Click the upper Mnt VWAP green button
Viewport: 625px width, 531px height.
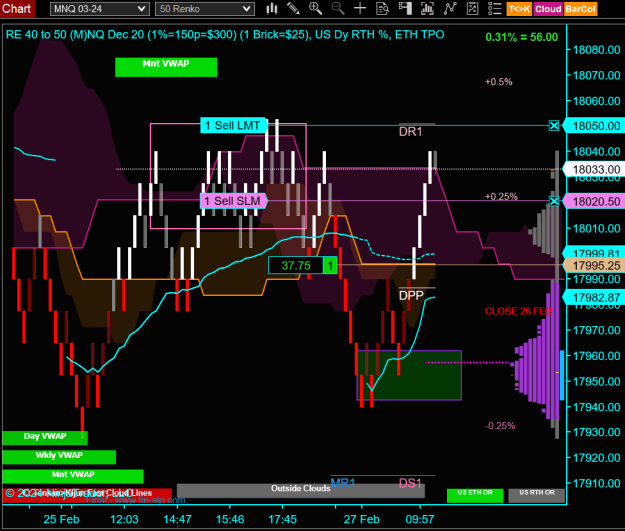[166, 67]
